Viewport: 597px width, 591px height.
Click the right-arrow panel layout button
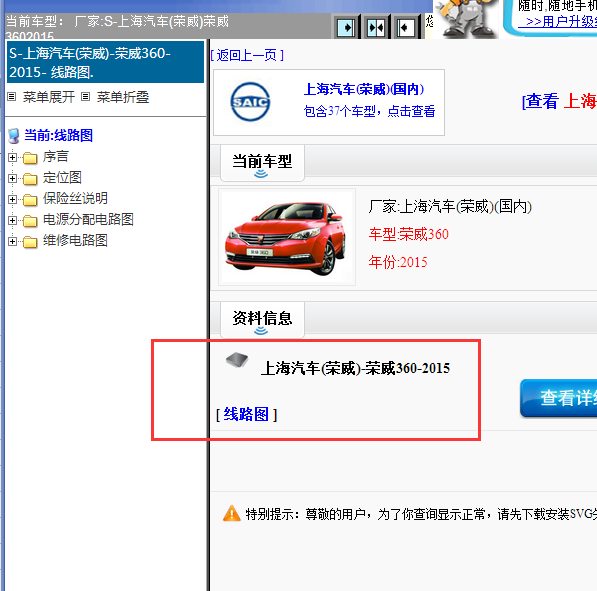point(346,27)
